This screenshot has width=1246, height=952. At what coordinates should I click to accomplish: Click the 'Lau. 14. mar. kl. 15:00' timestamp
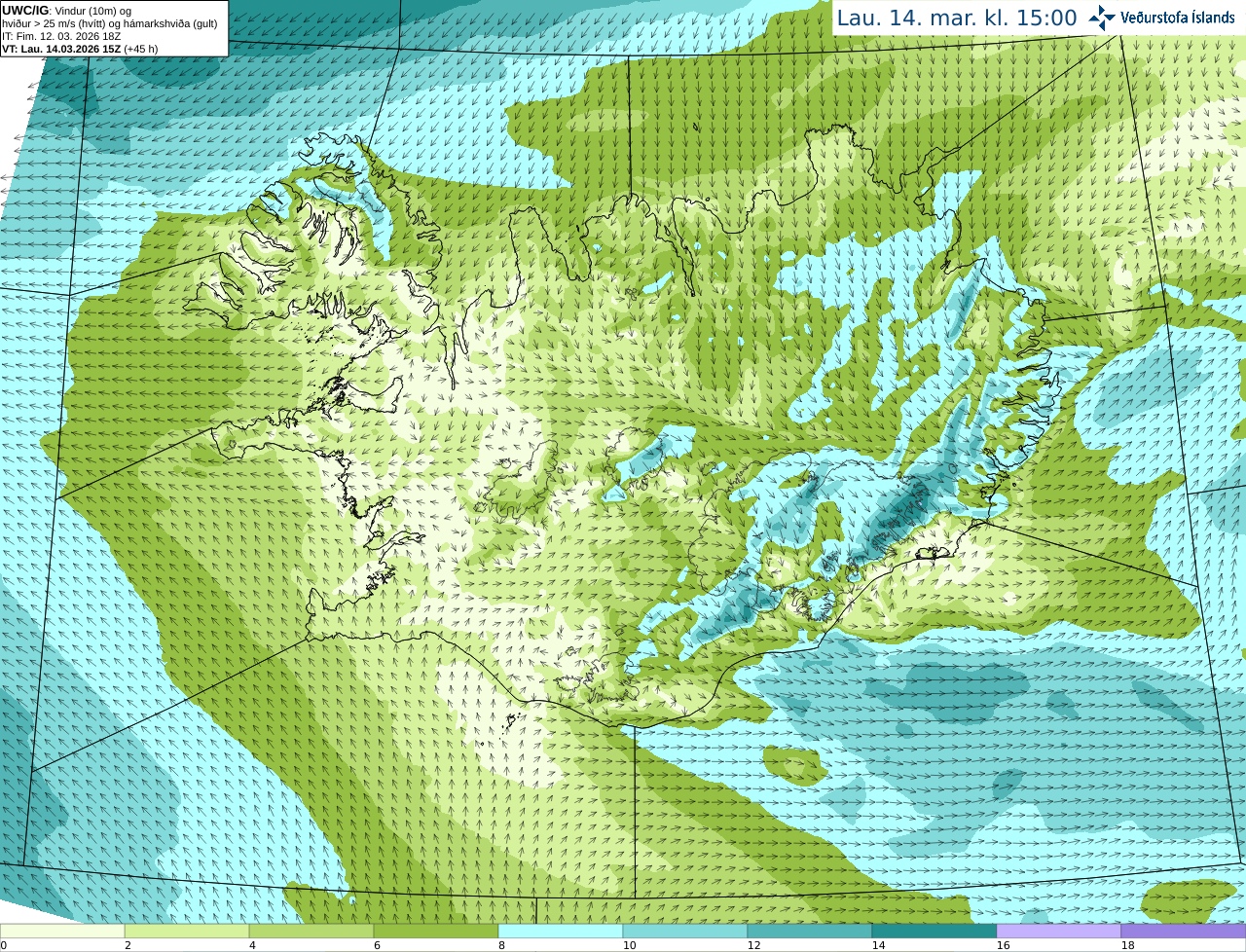click(957, 18)
